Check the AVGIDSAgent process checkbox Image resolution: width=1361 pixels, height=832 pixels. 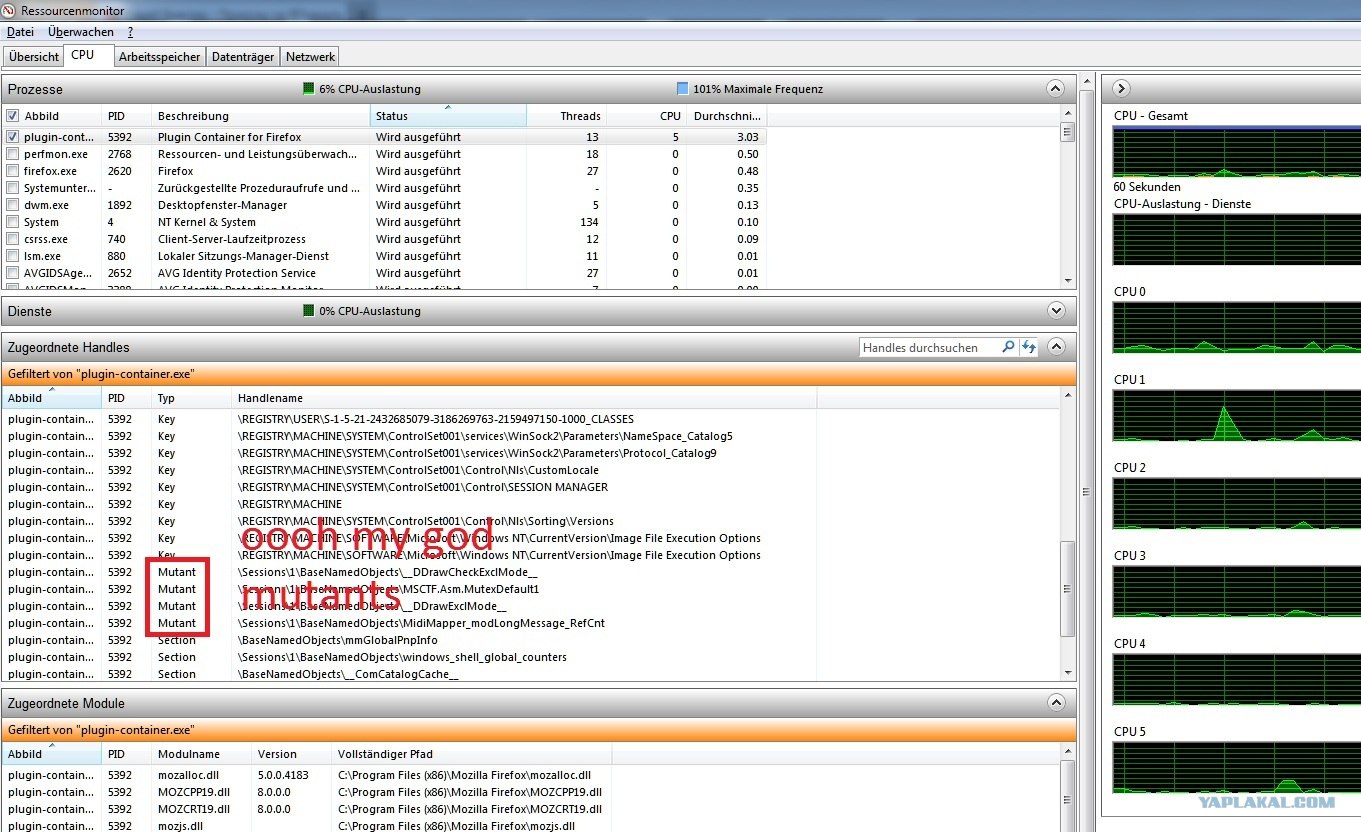click(12, 273)
